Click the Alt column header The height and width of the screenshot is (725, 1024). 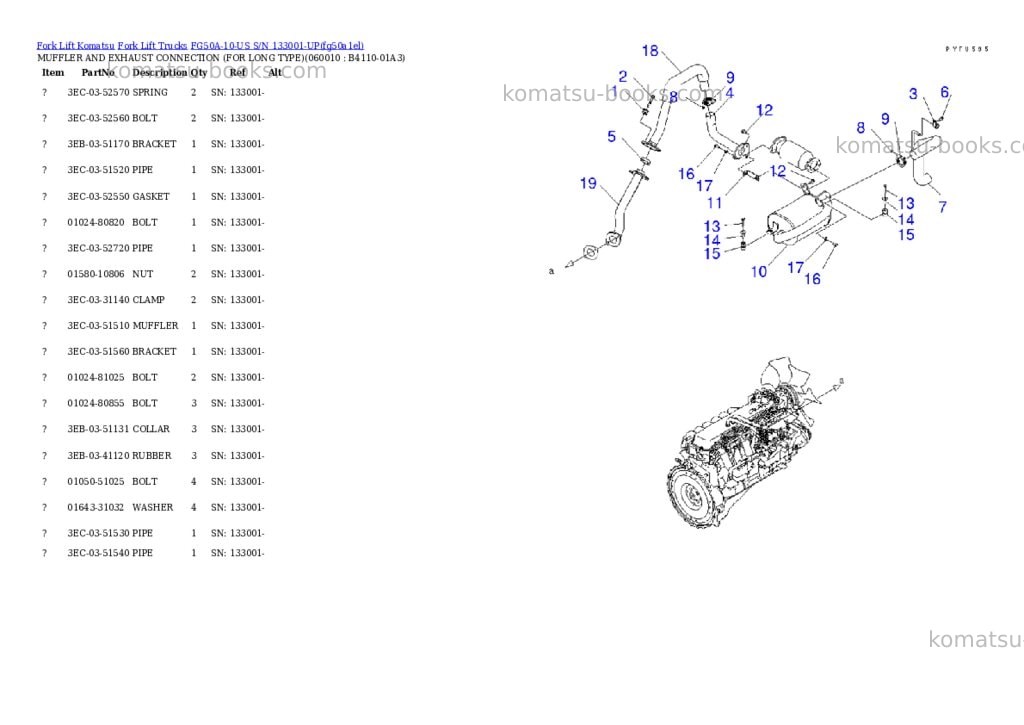(276, 72)
